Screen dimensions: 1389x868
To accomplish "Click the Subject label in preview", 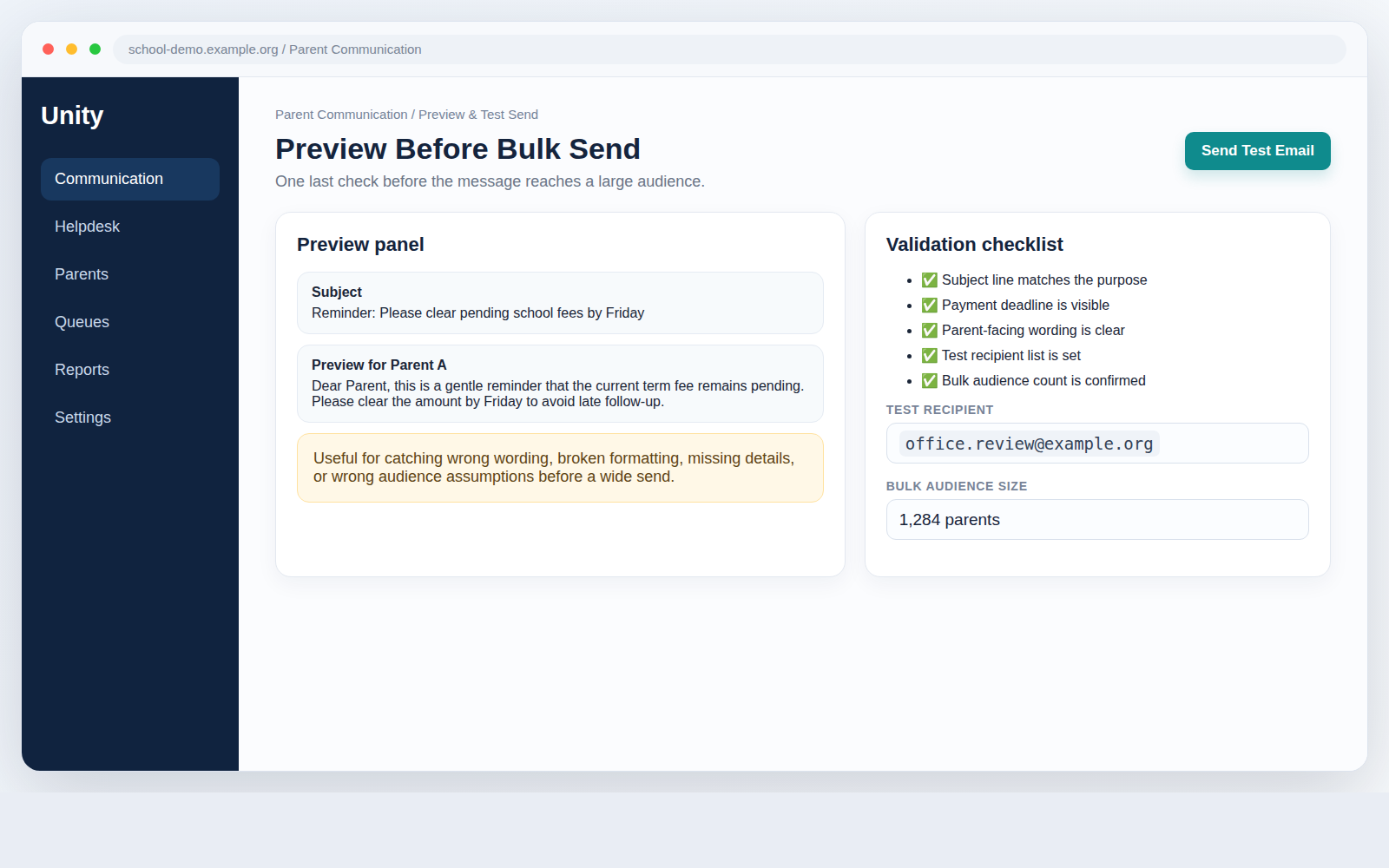I will 337,293.
